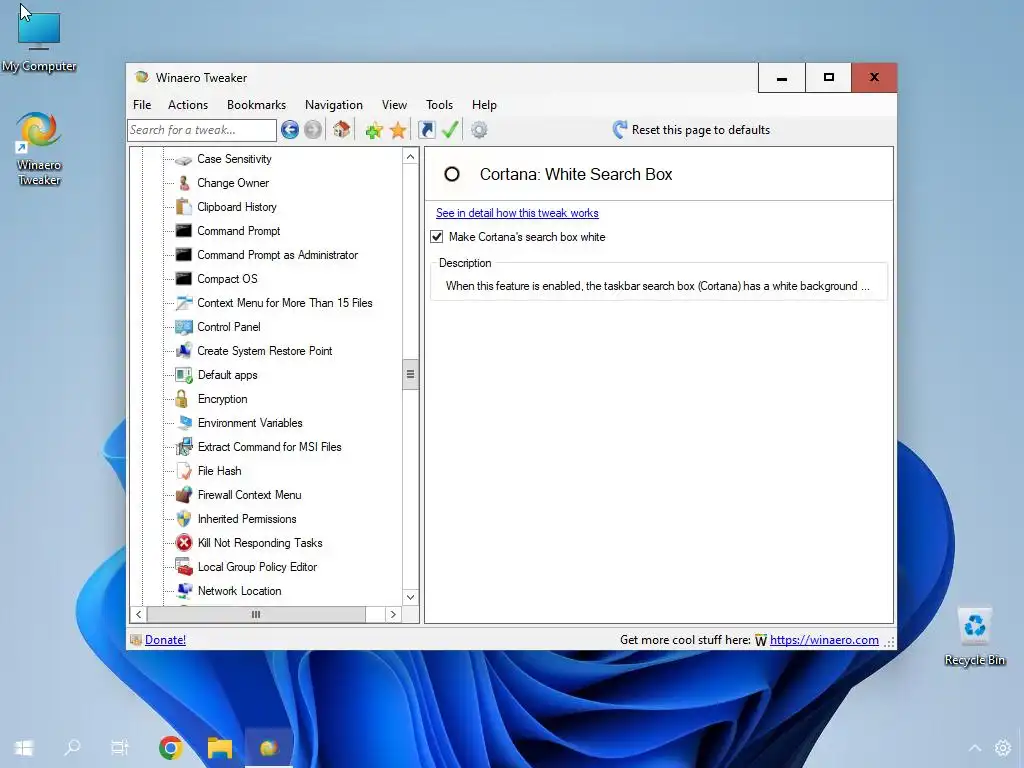Click the Inherited Permissions shield icon
The width and height of the screenshot is (1024, 768).
(x=184, y=519)
